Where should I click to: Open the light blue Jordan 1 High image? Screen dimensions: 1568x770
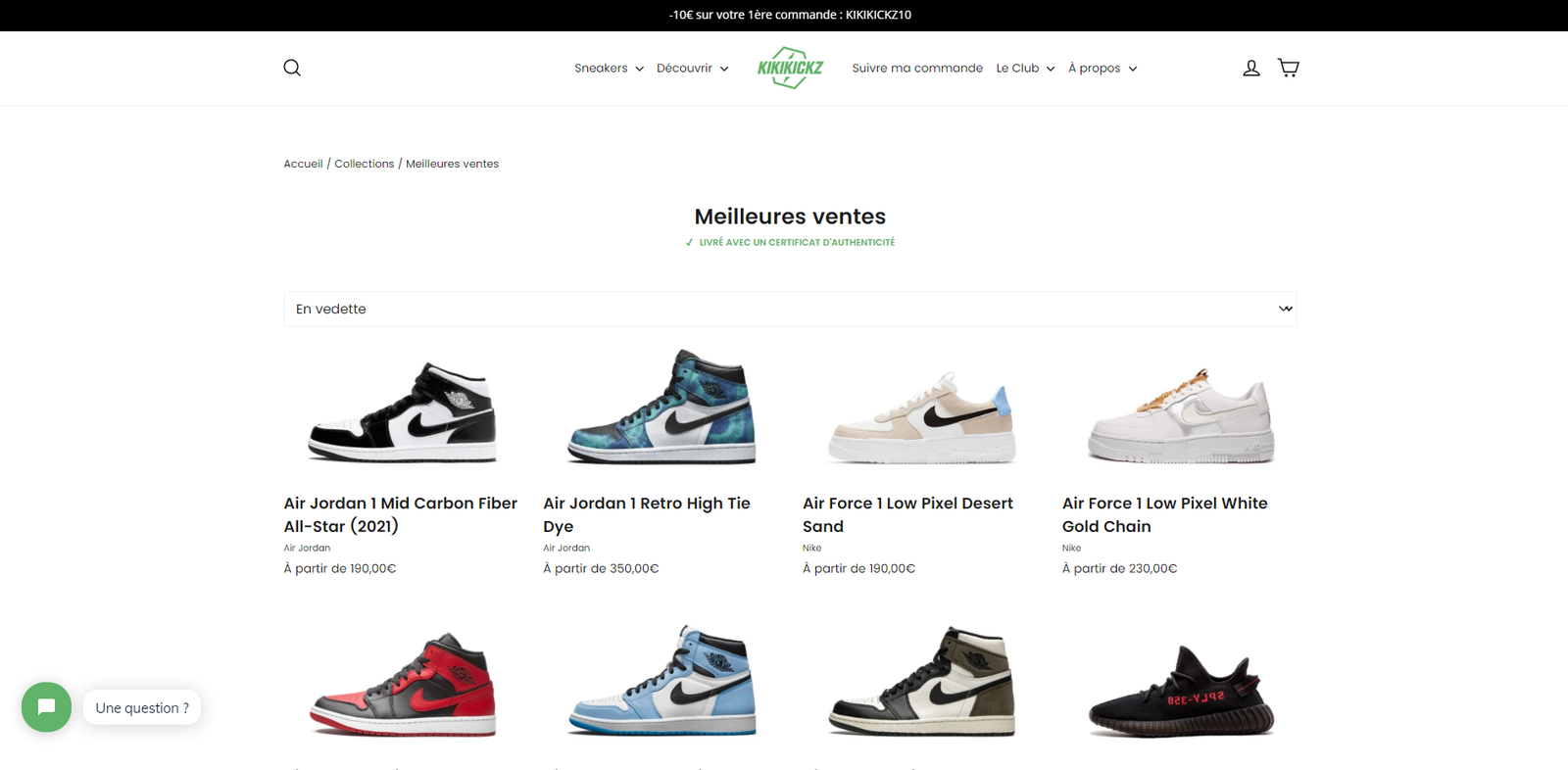[x=661, y=681]
